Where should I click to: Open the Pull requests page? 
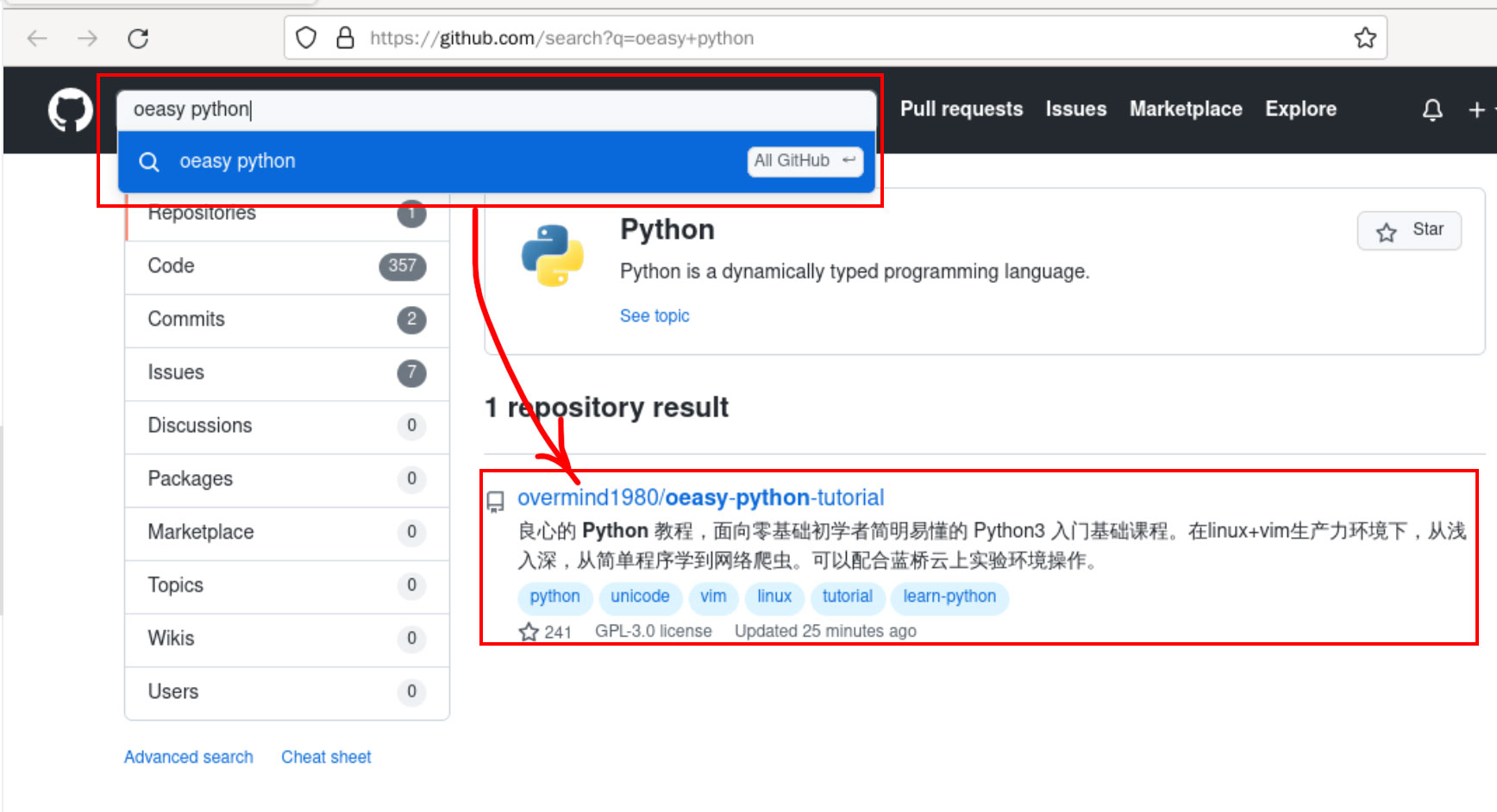[x=961, y=109]
